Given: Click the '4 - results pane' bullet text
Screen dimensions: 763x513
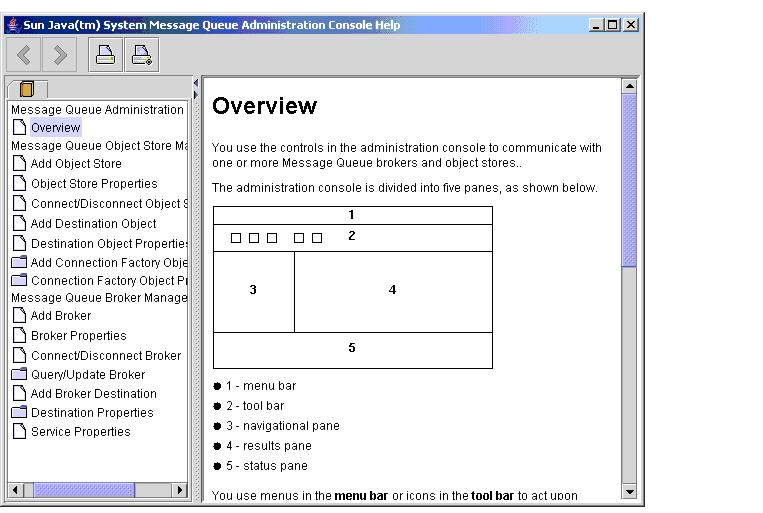Looking at the screenshot, I should pyautogui.click(x=269, y=446).
